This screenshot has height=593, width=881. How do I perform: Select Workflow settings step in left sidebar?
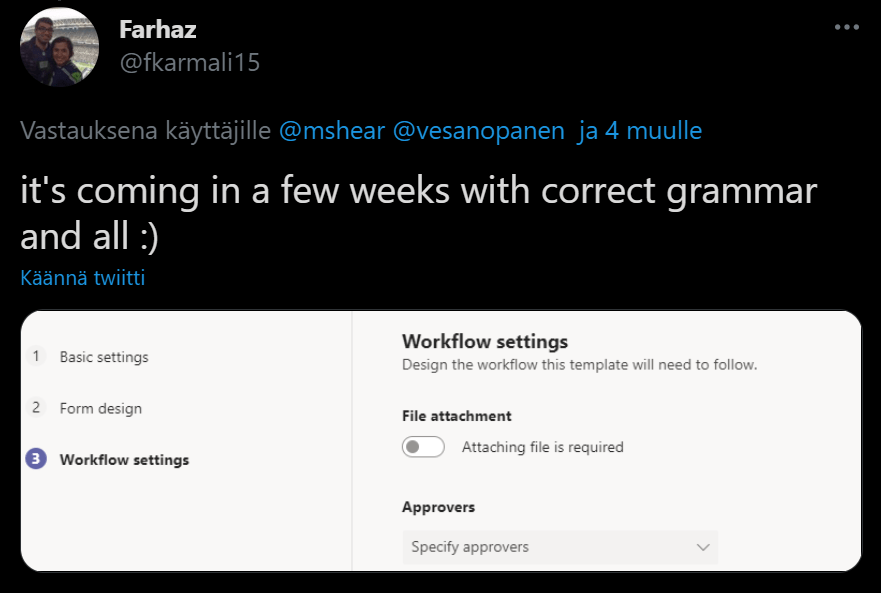[124, 460]
